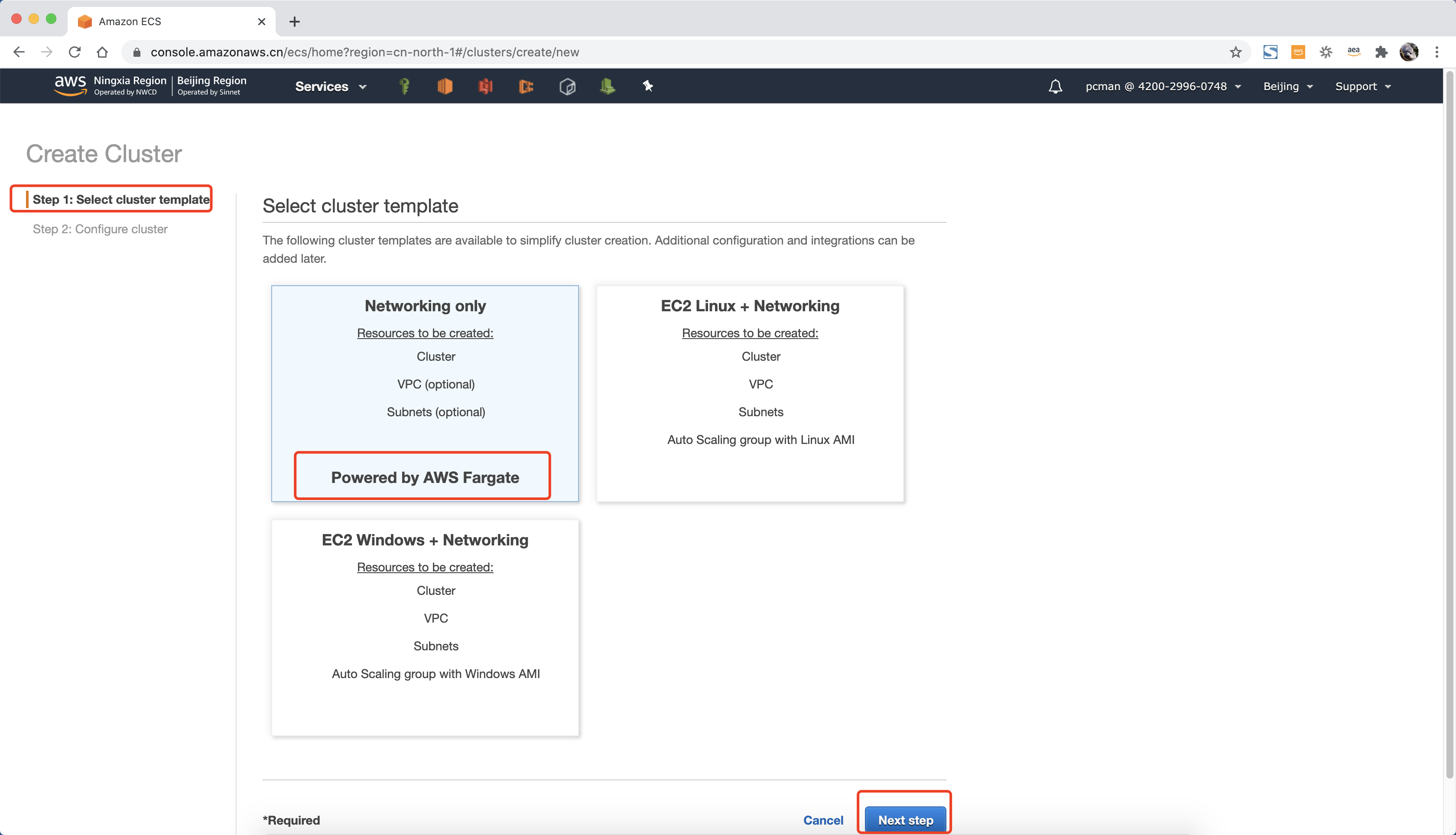
Task: Click VPC (optional) in Networking only card
Action: click(435, 384)
